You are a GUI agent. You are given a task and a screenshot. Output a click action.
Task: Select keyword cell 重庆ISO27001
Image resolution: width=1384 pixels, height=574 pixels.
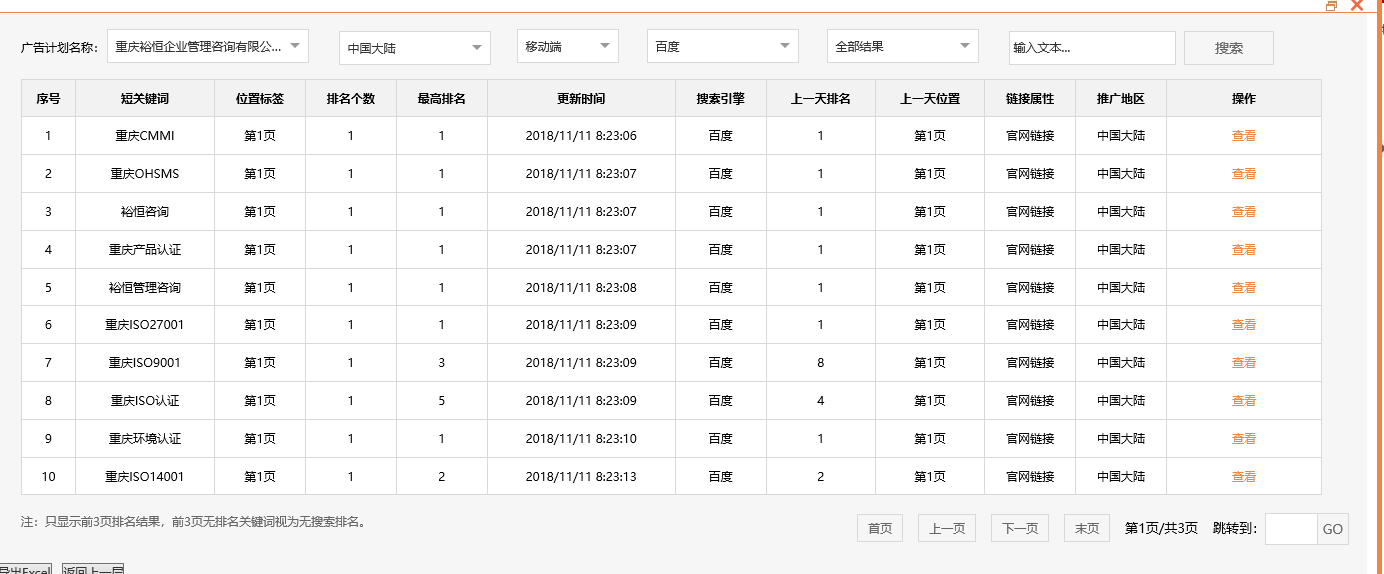point(145,325)
